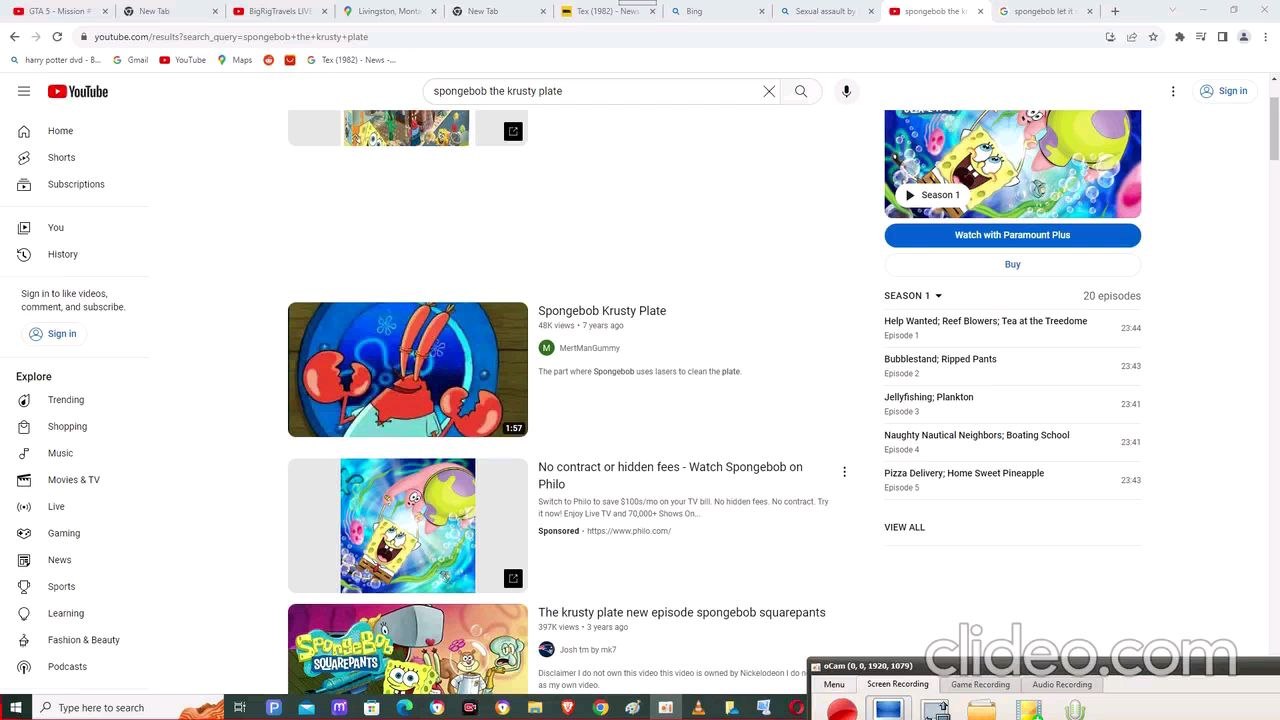1280x720 pixels.
Task: Click Watch with Paramount Plus
Action: coord(1012,235)
